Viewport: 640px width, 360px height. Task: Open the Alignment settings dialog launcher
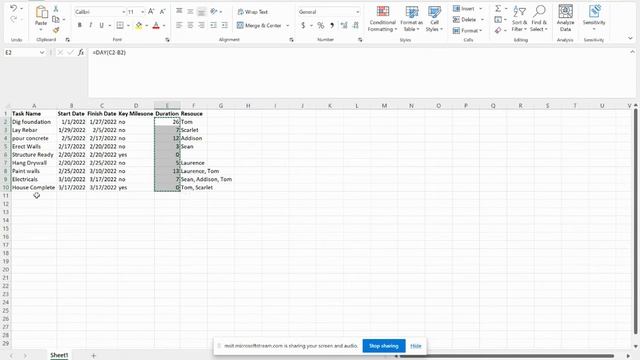click(291, 40)
